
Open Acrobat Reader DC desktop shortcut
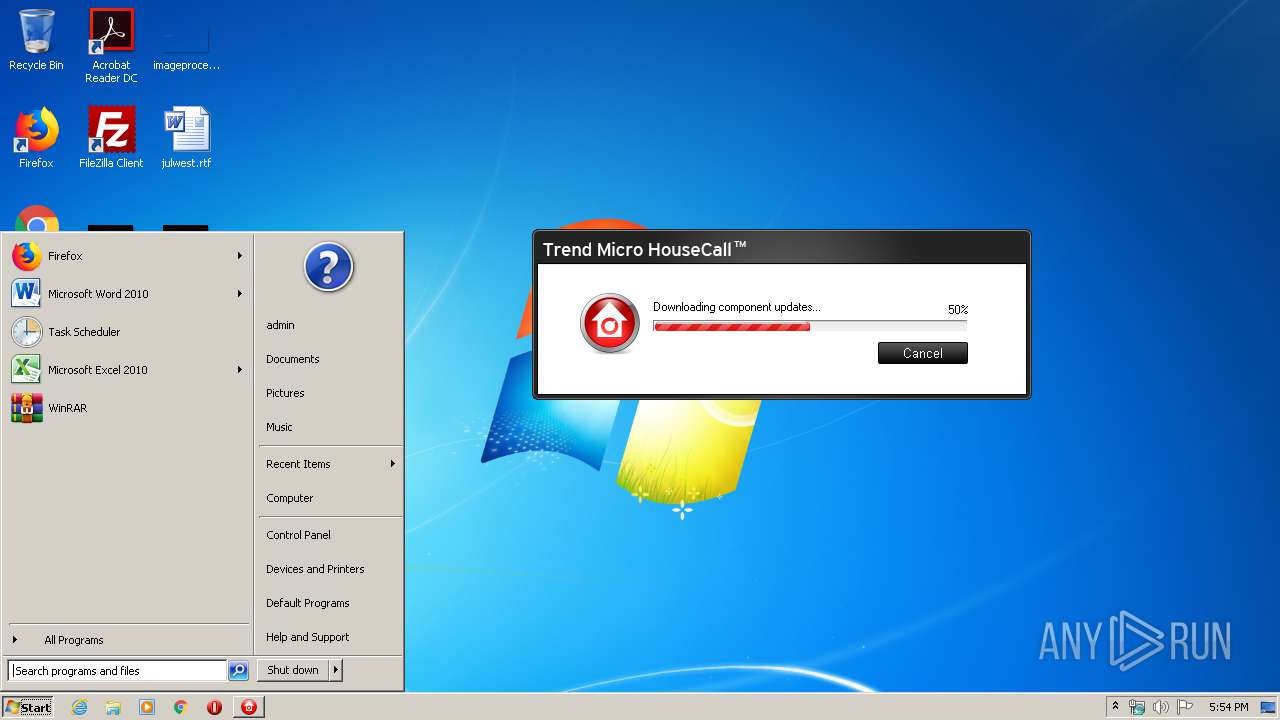coord(111,46)
